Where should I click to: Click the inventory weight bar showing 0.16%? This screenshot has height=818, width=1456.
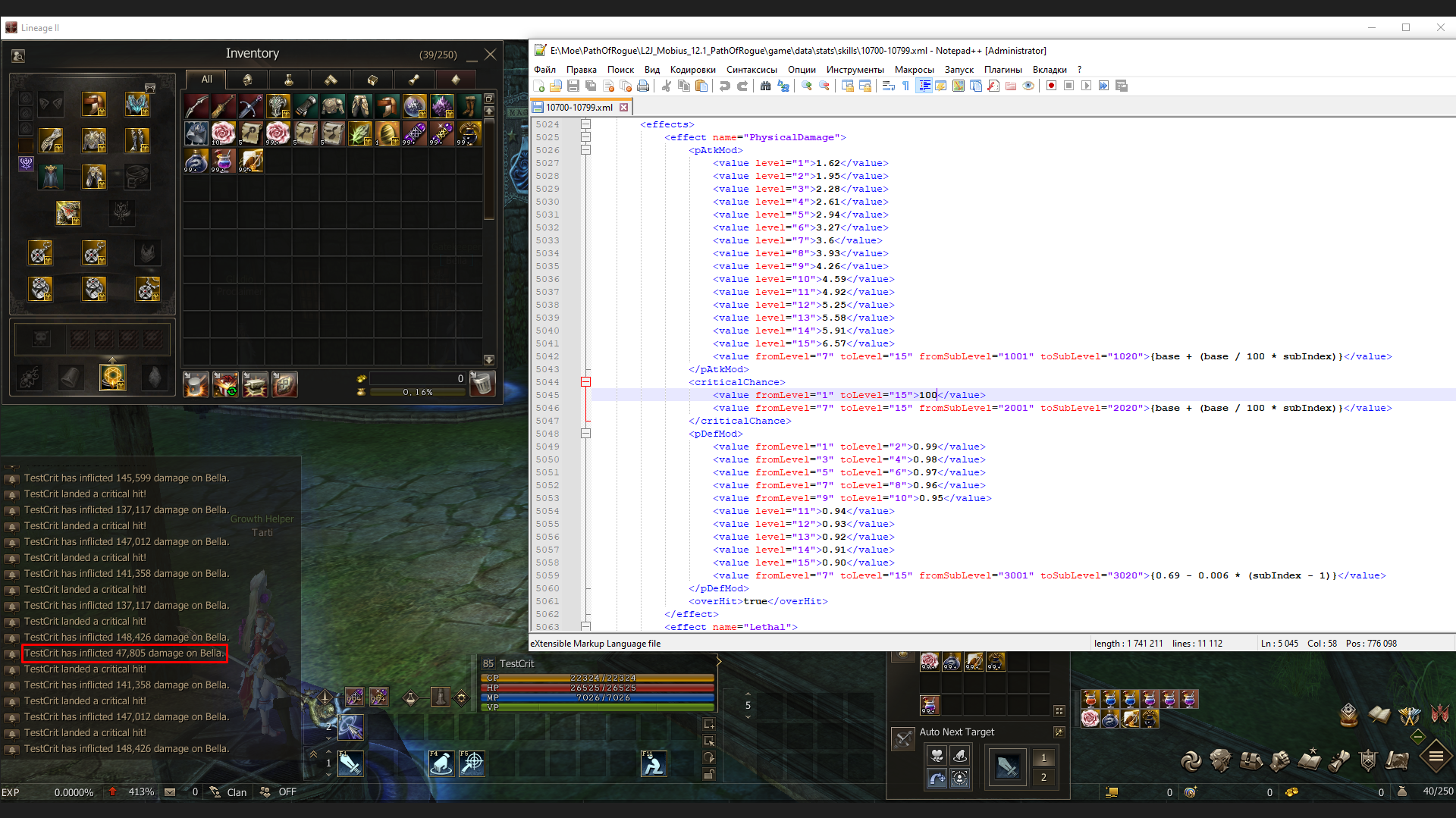(x=417, y=392)
